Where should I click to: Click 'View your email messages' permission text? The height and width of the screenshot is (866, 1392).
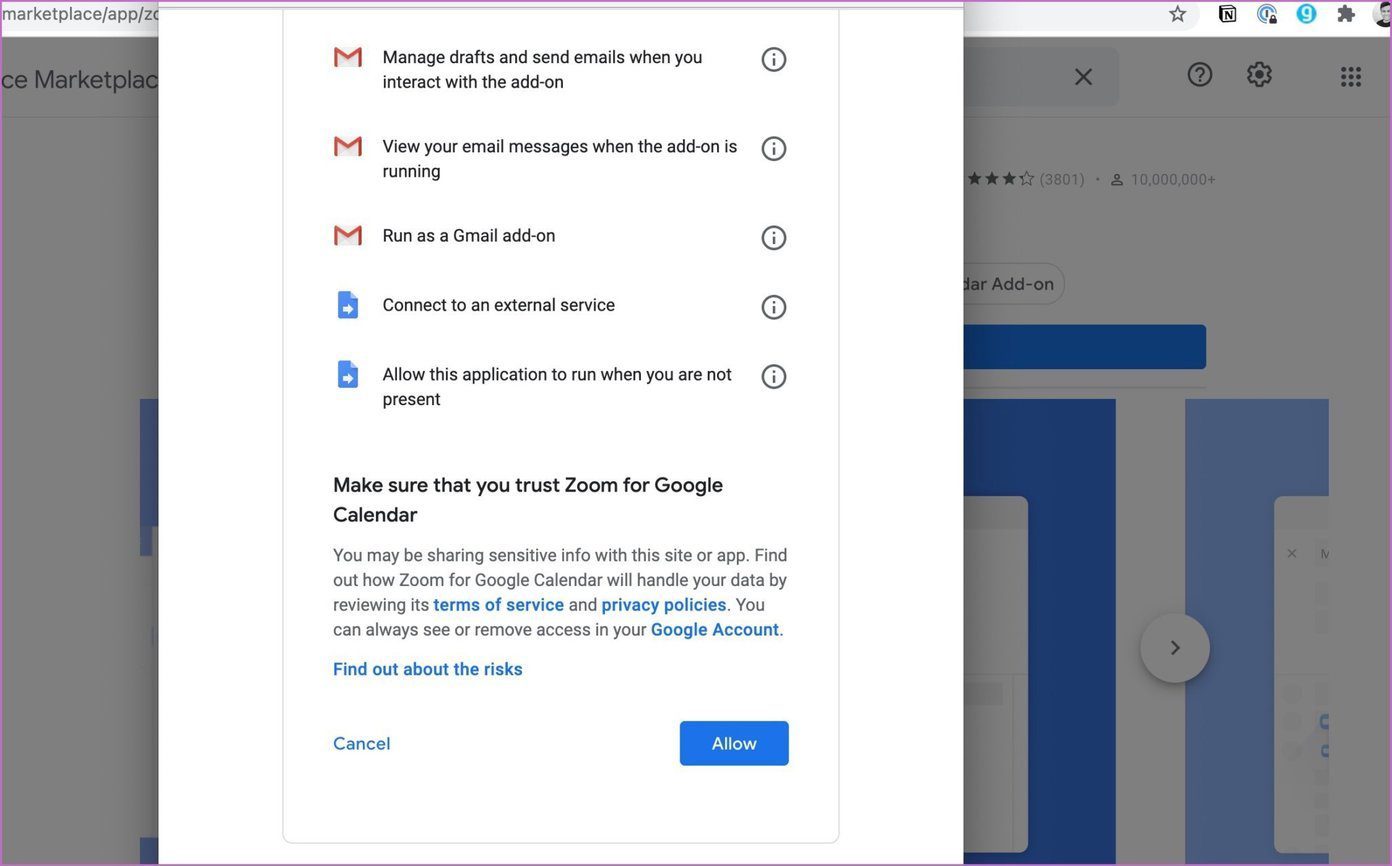(560, 159)
